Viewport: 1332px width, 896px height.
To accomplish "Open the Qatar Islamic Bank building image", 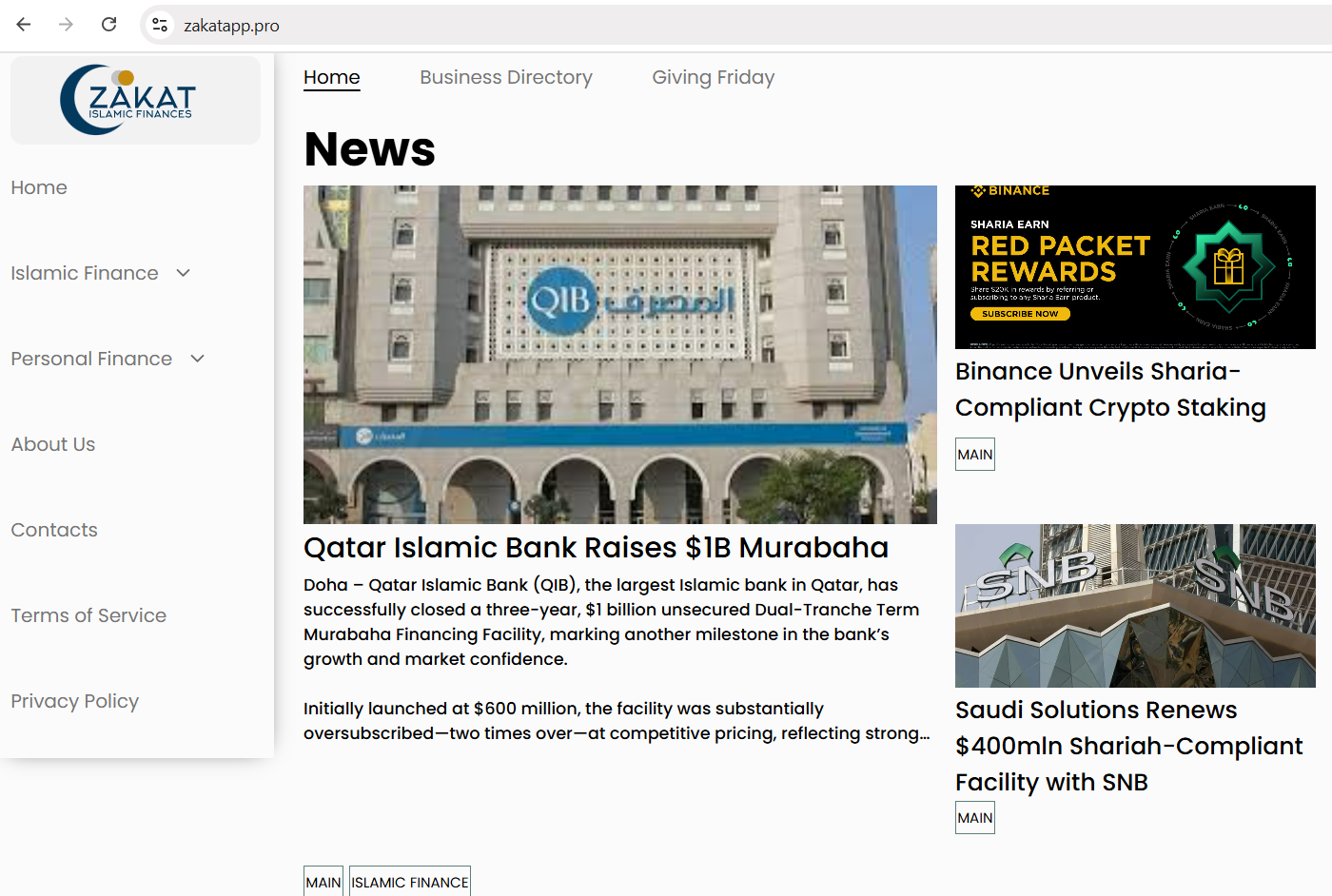I will pos(620,355).
